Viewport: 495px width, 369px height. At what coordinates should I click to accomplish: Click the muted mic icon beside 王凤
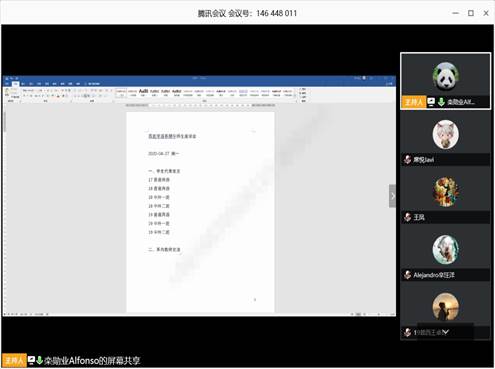[407, 217]
